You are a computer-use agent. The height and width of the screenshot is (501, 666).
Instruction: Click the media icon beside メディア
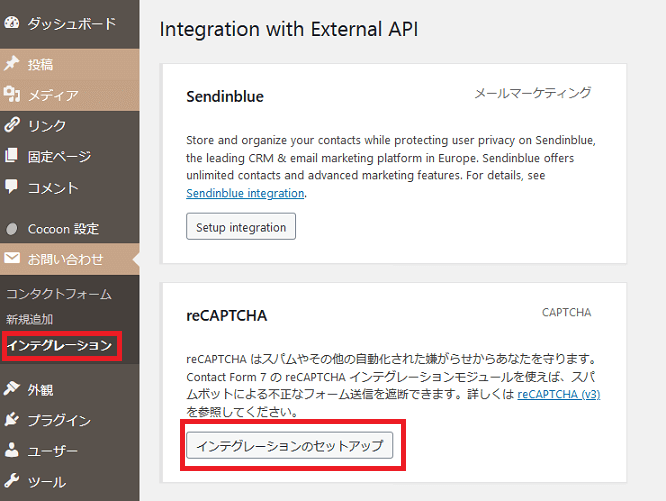(11, 94)
